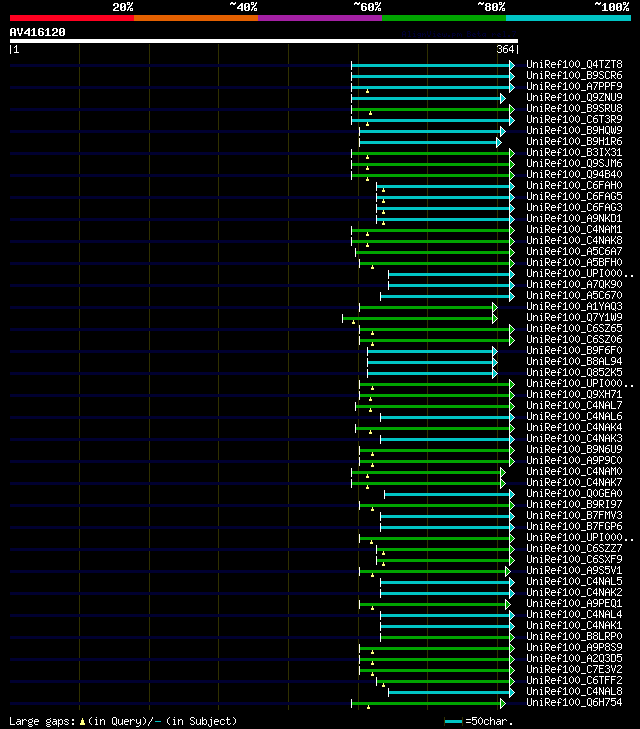Image resolution: width=640 pixels, height=729 pixels.
Task: Select the UniRef100_A9PEQ1 label
Action: coord(574,603)
